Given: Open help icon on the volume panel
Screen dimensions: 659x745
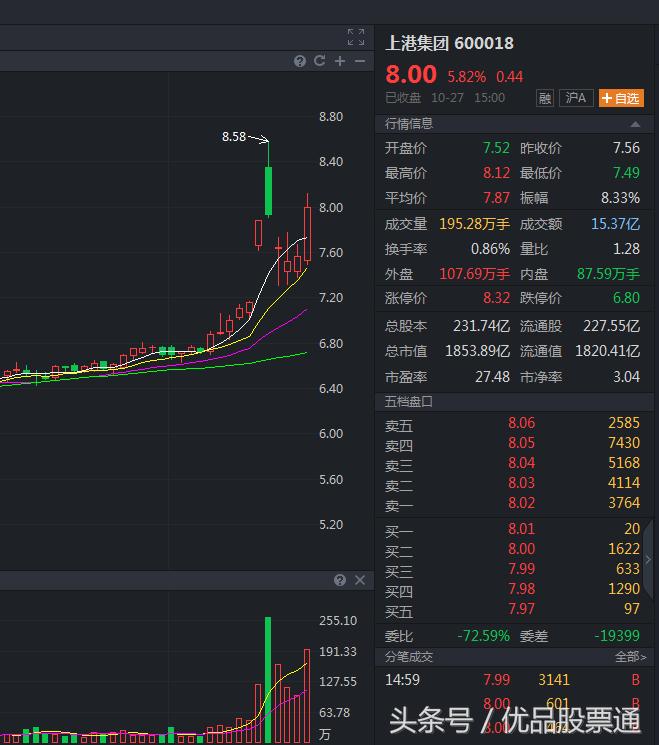Looking at the screenshot, I should (340, 580).
